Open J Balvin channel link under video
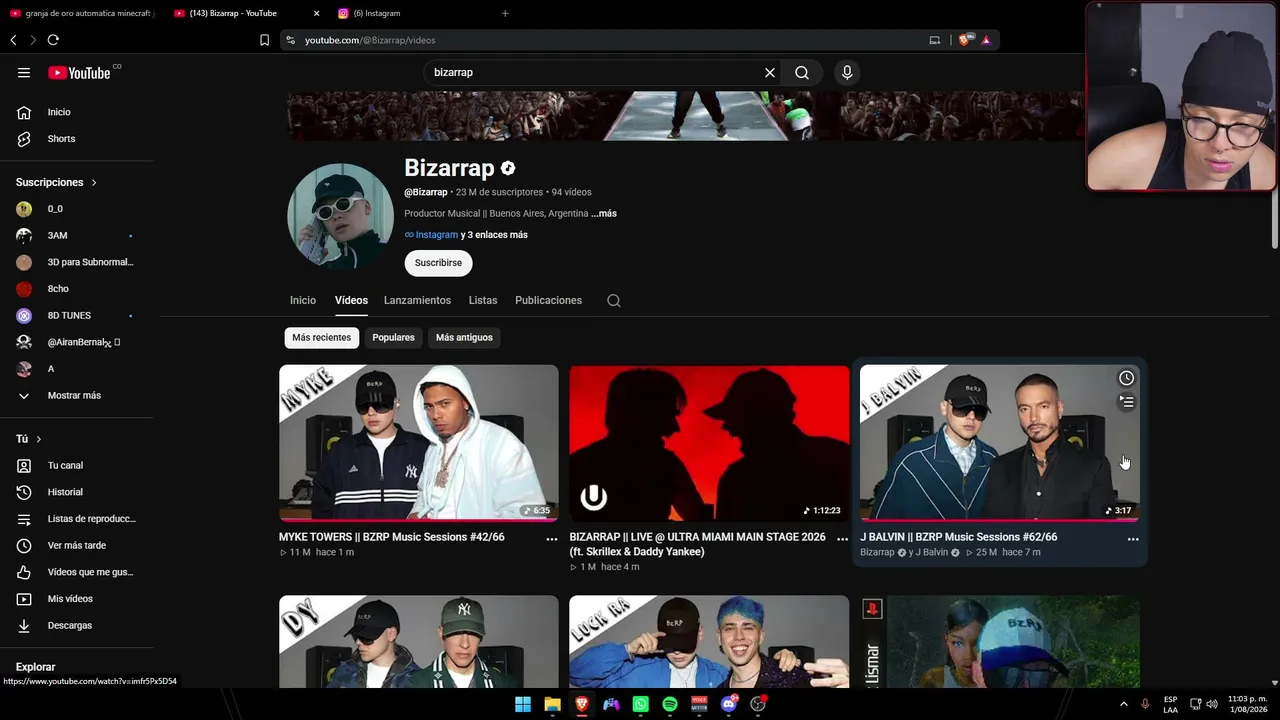The height and width of the screenshot is (720, 1280). [x=931, y=552]
